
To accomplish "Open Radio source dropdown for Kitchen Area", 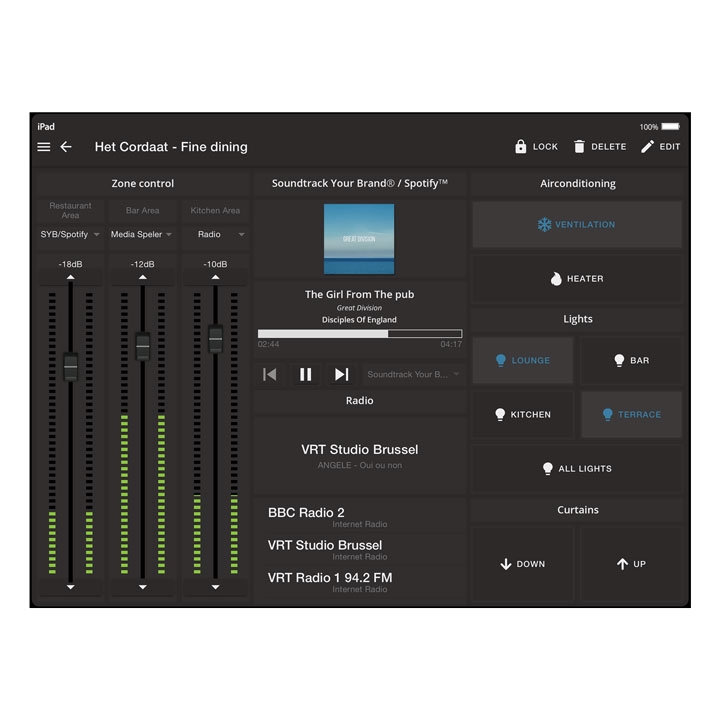I will [215, 235].
